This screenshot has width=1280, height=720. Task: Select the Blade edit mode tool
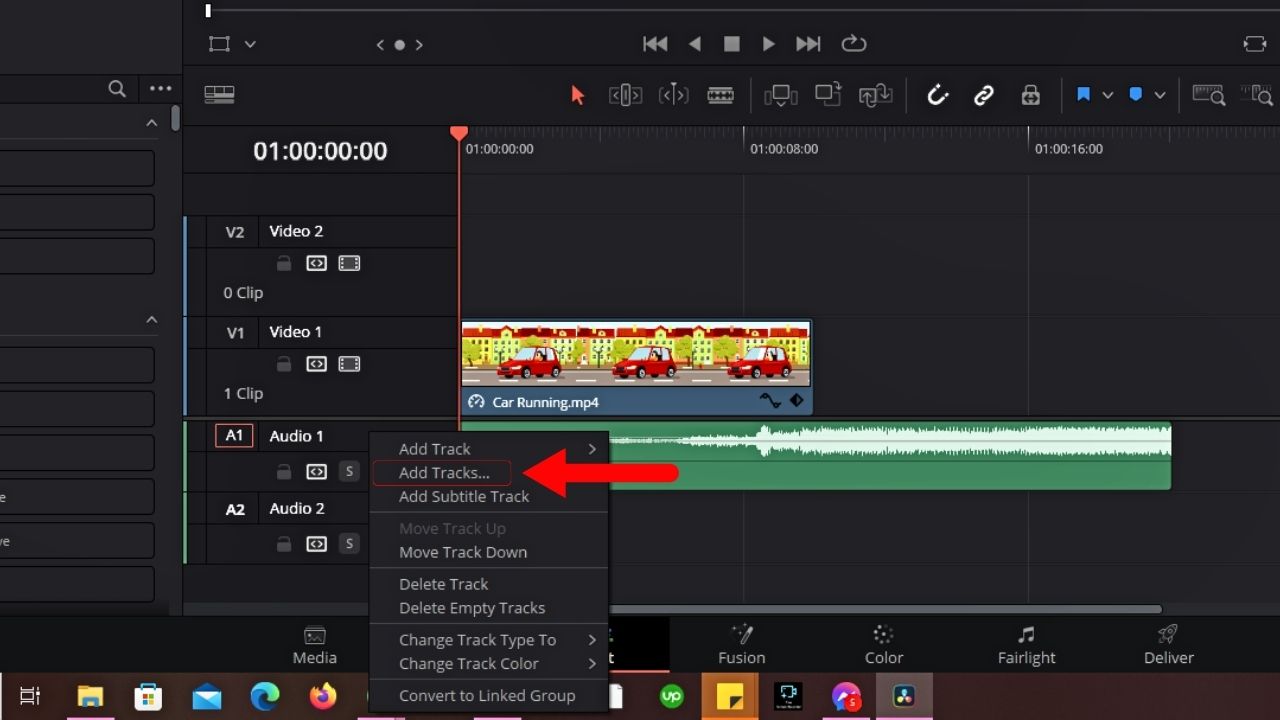721,95
